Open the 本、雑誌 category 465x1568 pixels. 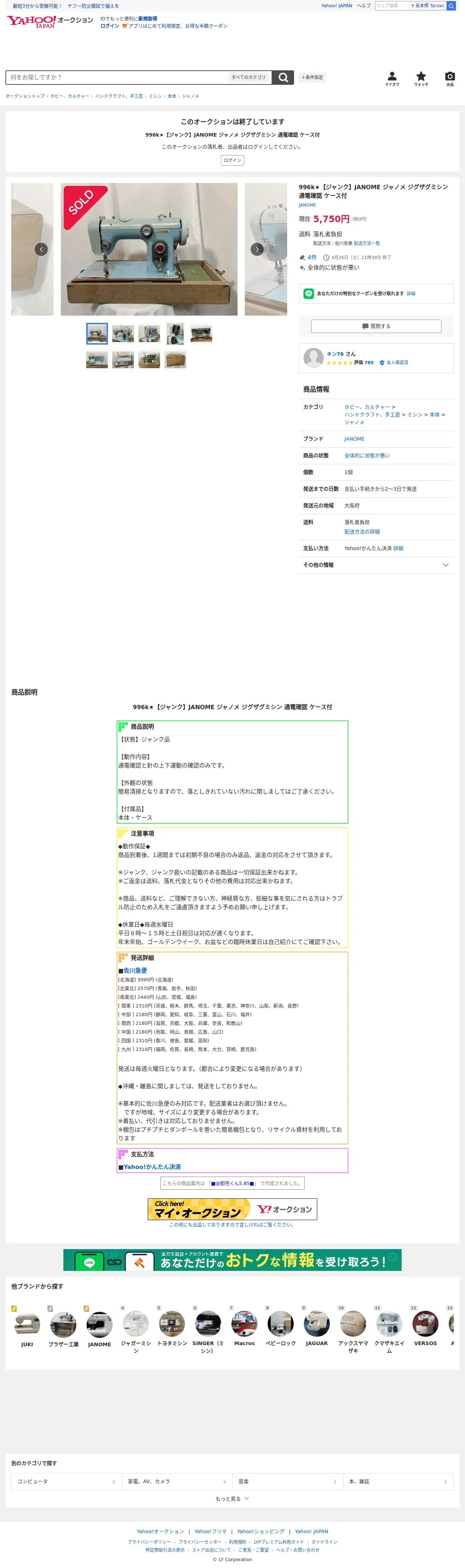(x=399, y=1481)
